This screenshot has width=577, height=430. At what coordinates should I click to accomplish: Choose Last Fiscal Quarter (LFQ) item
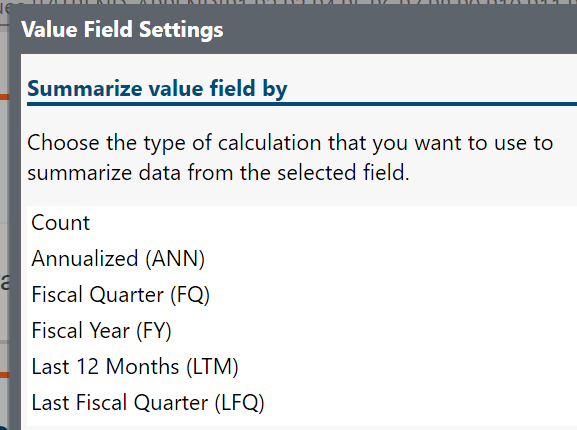pos(302,402)
